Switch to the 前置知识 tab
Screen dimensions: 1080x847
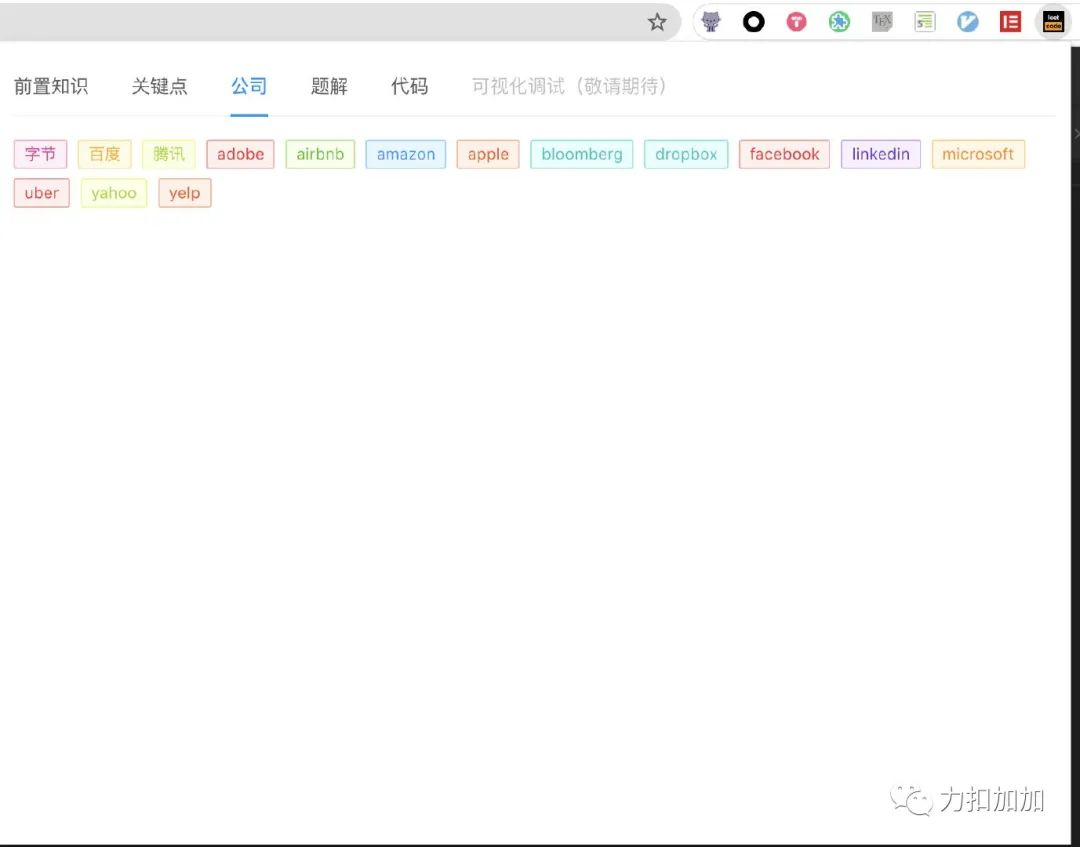click(51, 86)
